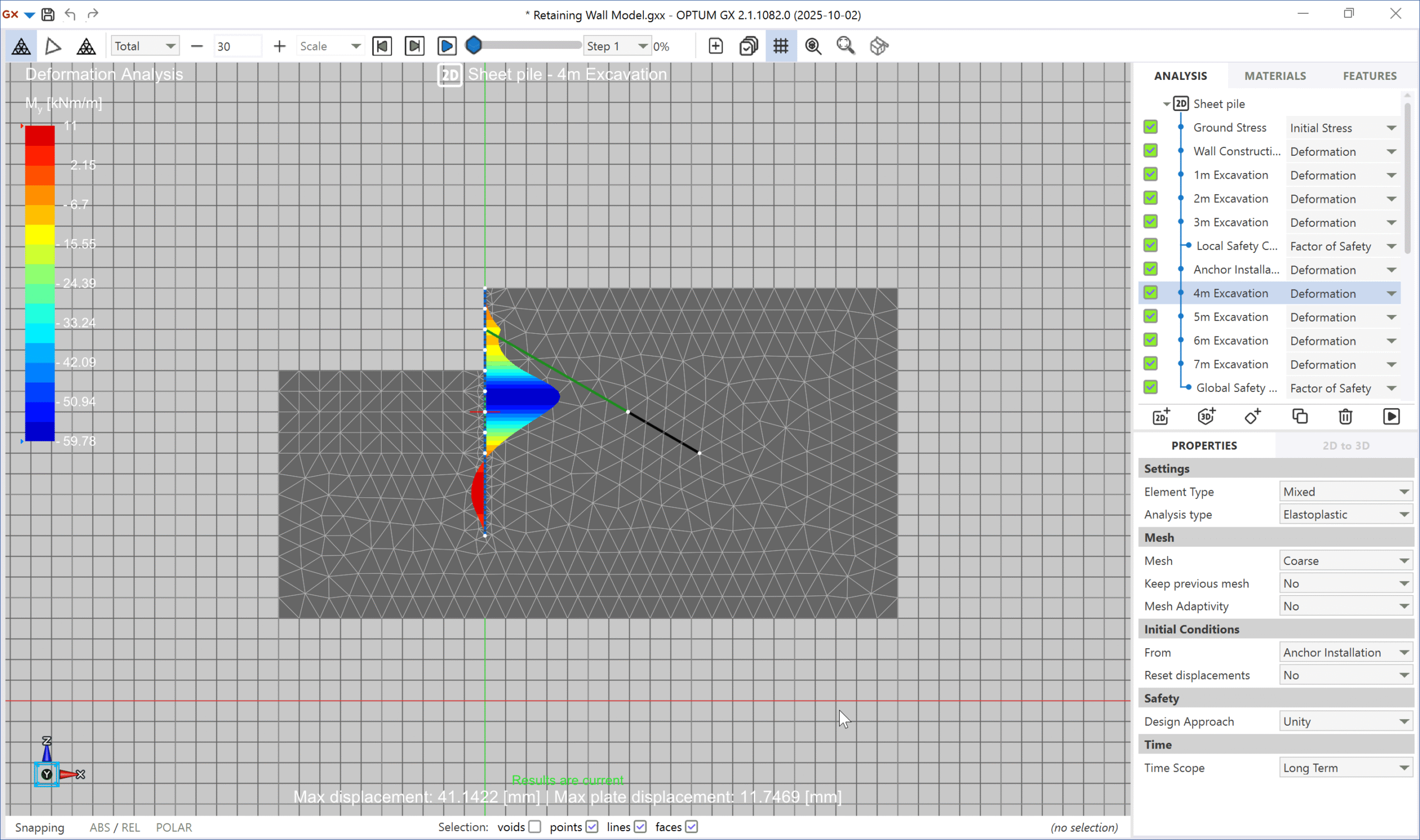The image size is (1420, 840).
Task: Switch to the MATERIALS tab
Action: point(1275,76)
